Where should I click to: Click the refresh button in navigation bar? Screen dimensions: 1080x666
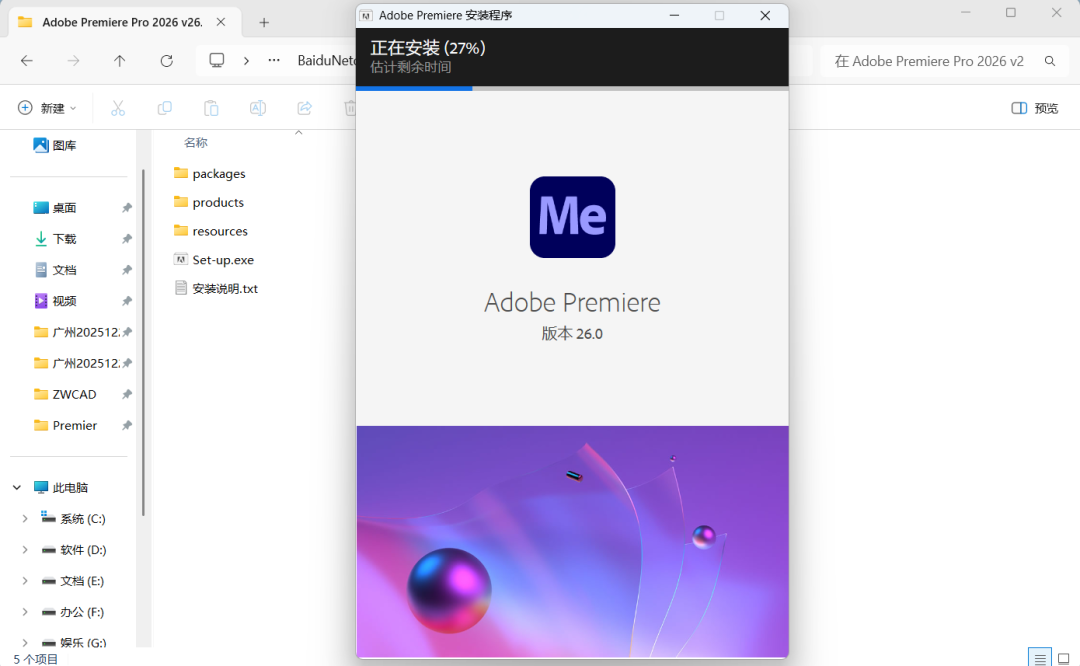[x=166, y=61]
